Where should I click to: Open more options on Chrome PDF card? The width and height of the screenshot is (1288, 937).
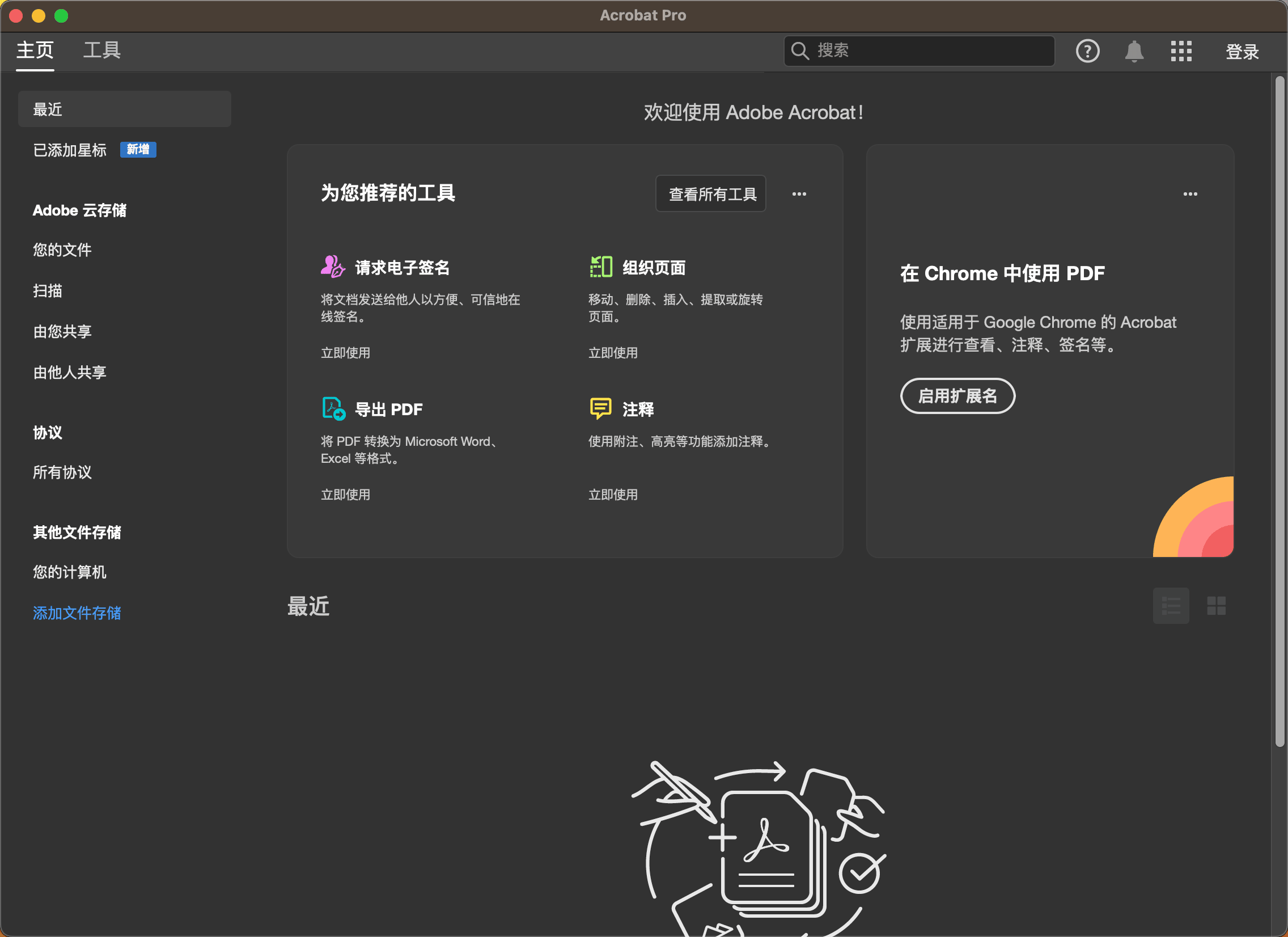[x=1190, y=194]
